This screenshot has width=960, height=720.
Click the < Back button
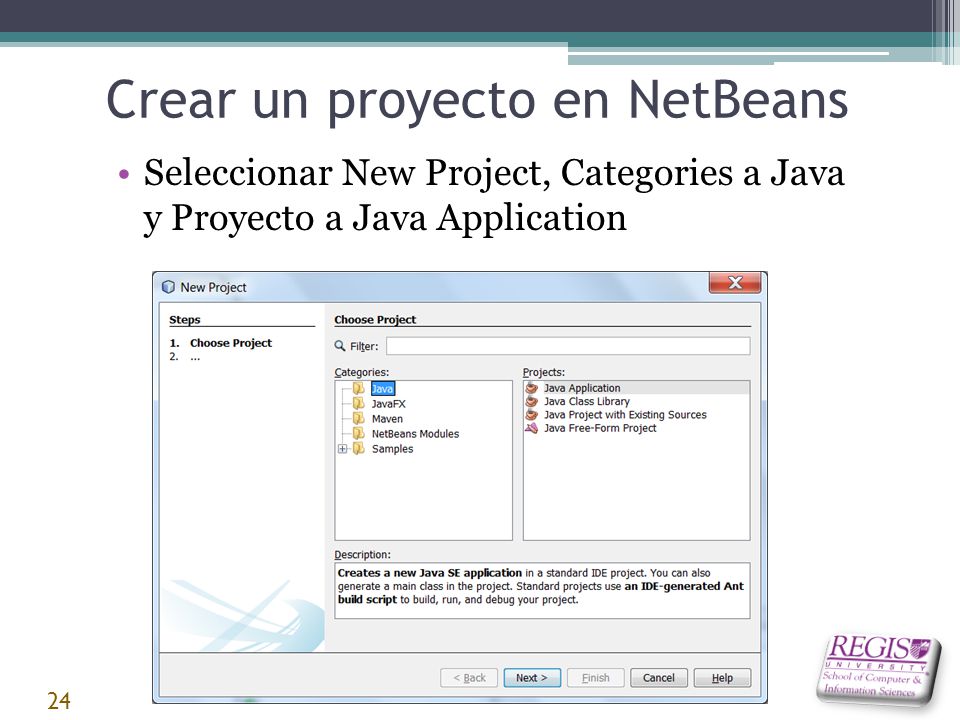tap(469, 678)
